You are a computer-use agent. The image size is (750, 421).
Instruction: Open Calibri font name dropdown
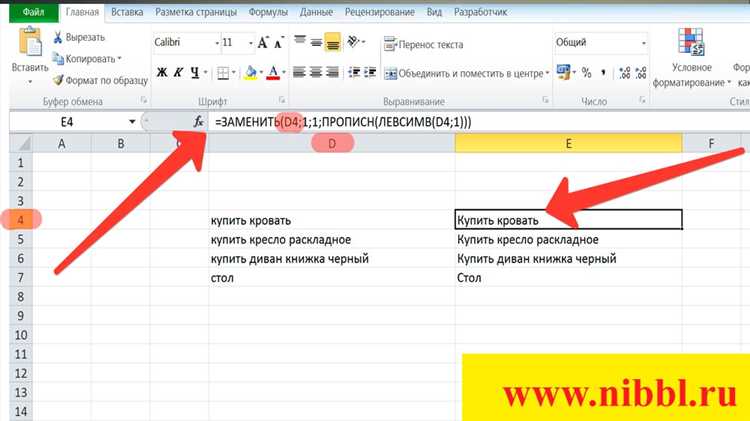pyautogui.click(x=217, y=43)
